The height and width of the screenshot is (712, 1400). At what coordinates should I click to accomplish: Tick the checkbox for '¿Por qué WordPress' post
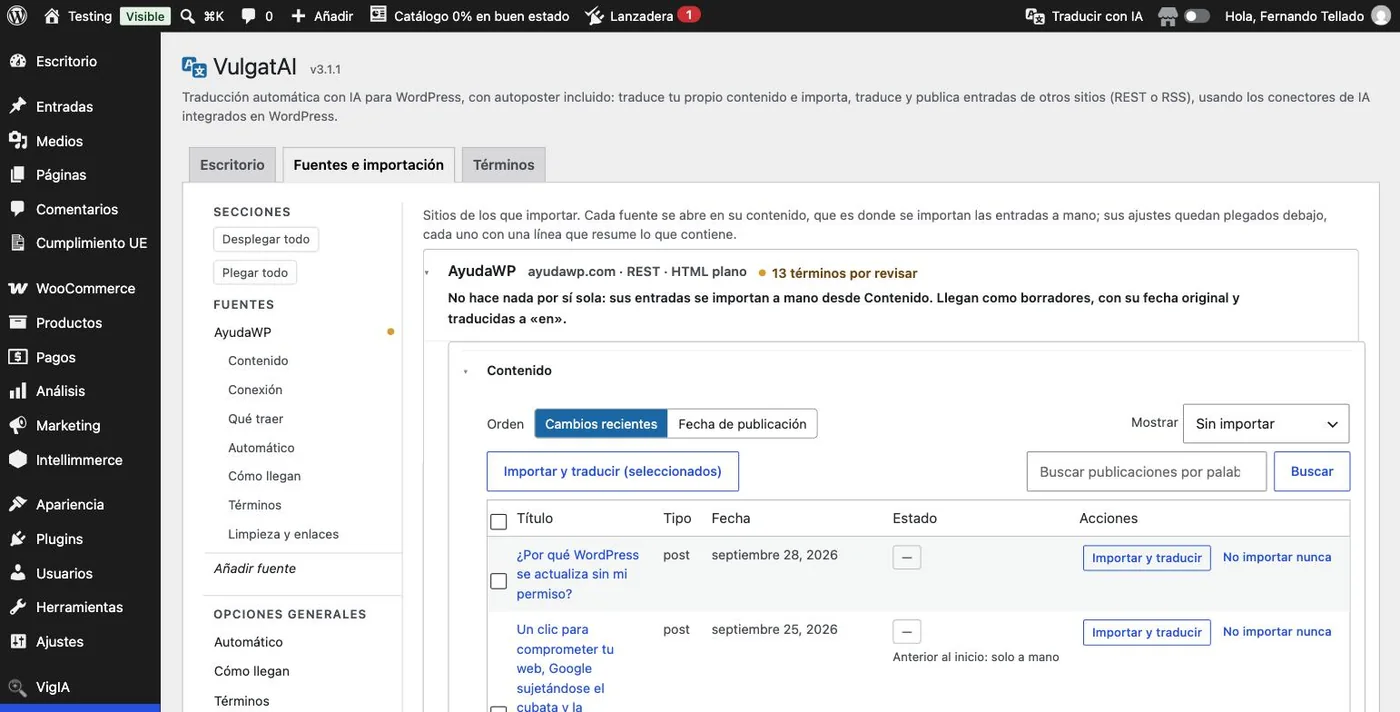[x=498, y=581]
